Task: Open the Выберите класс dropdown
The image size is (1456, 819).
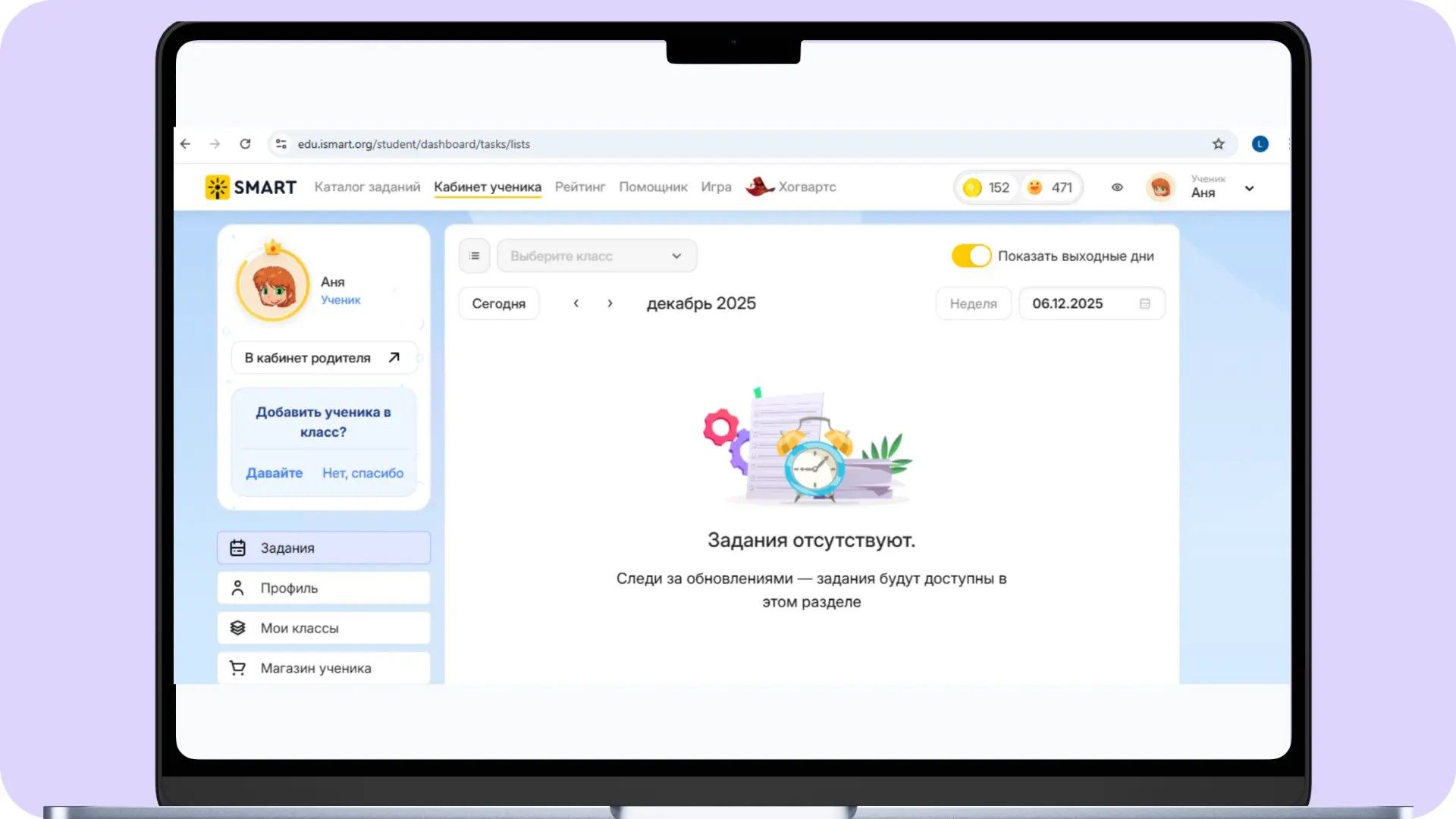Action: click(597, 256)
